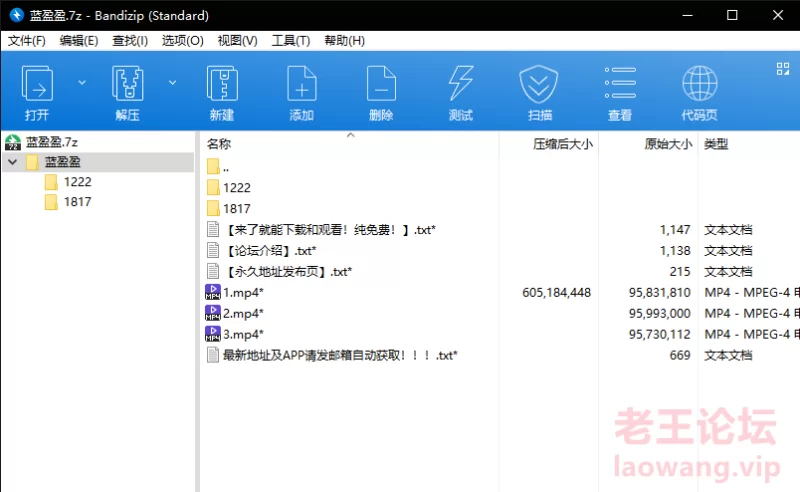Open the 视图(V) menu
The image size is (800, 492).
[237, 41]
